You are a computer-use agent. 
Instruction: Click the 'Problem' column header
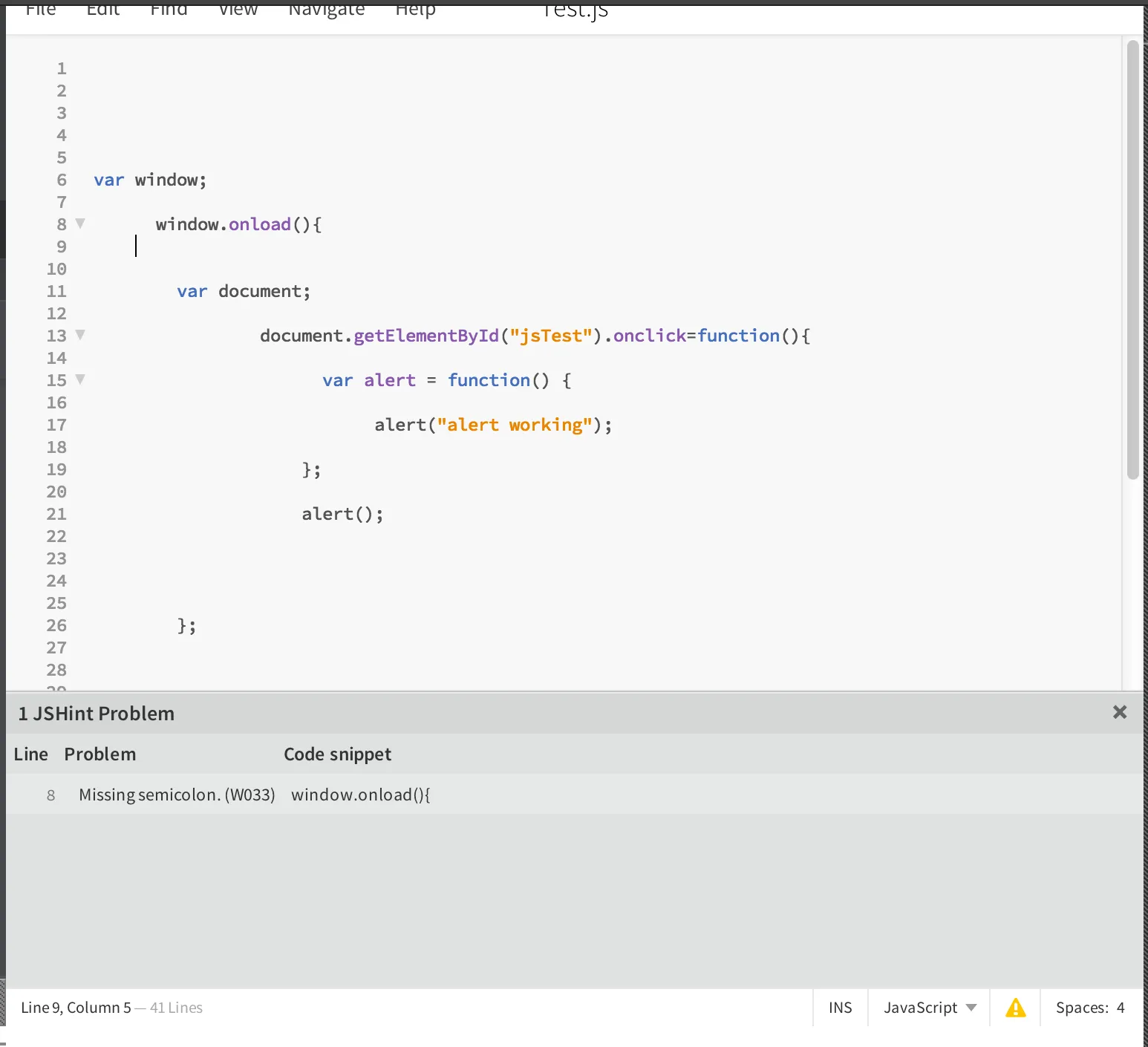(x=100, y=754)
